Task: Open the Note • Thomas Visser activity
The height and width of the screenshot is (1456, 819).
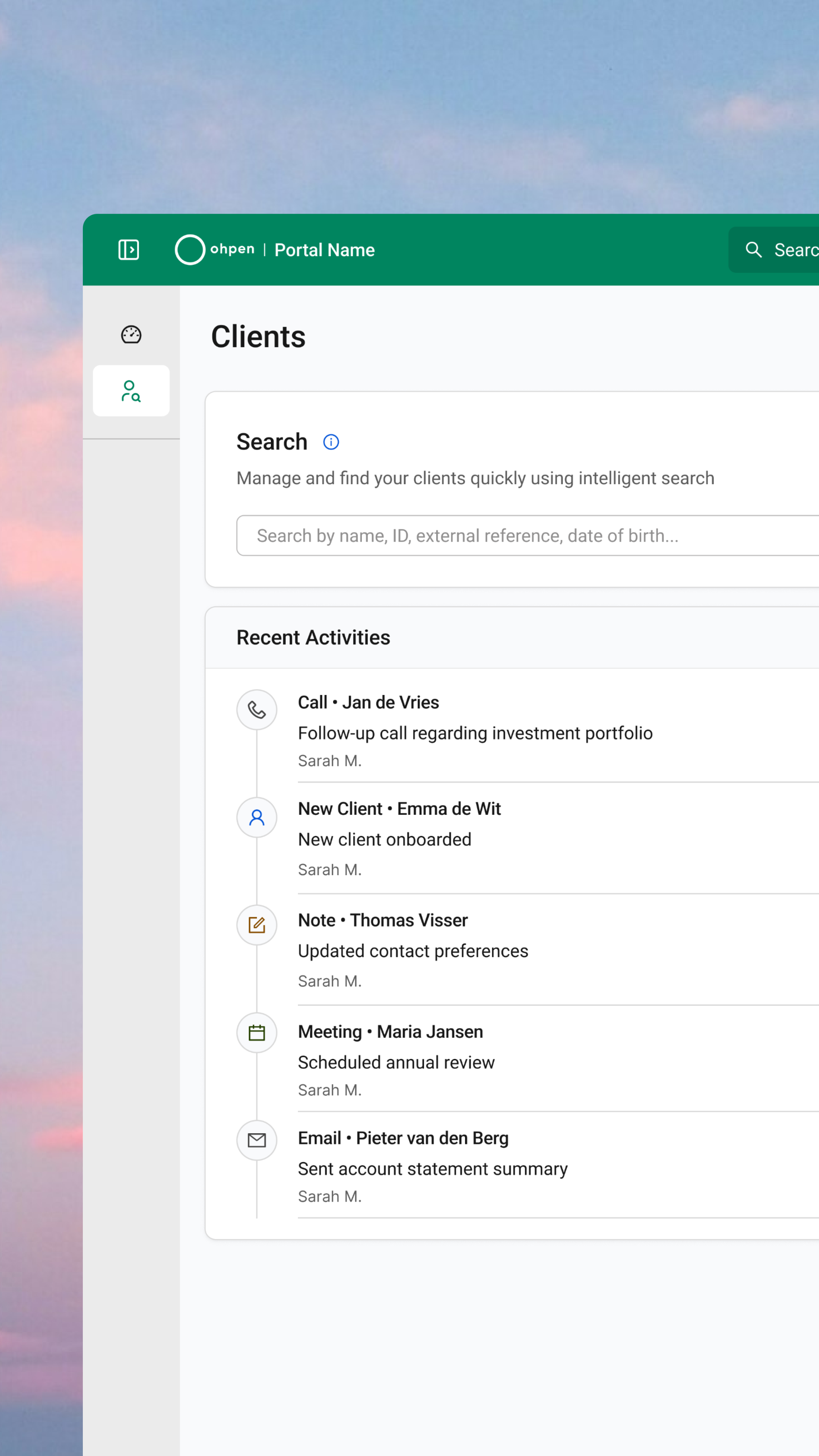Action: pos(383,920)
